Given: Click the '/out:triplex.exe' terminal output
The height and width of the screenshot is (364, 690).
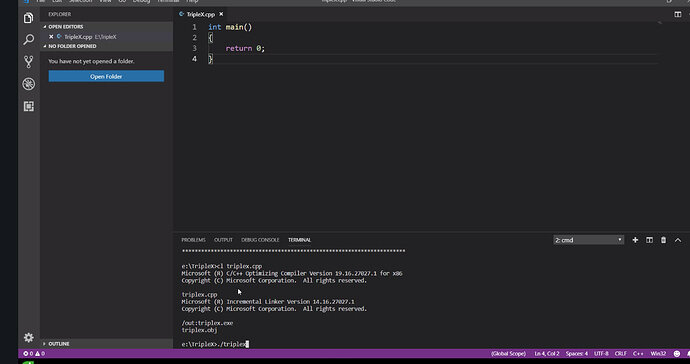Looking at the screenshot, I should point(207,323).
